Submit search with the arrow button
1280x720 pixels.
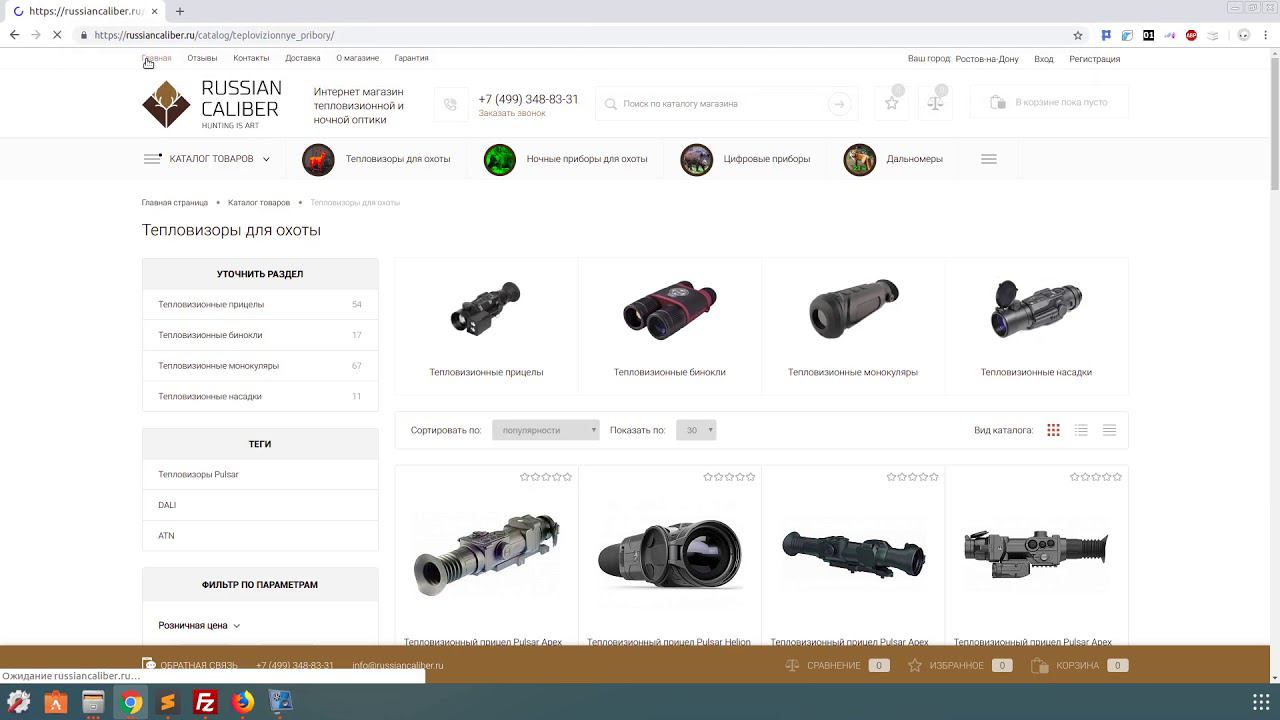(839, 104)
